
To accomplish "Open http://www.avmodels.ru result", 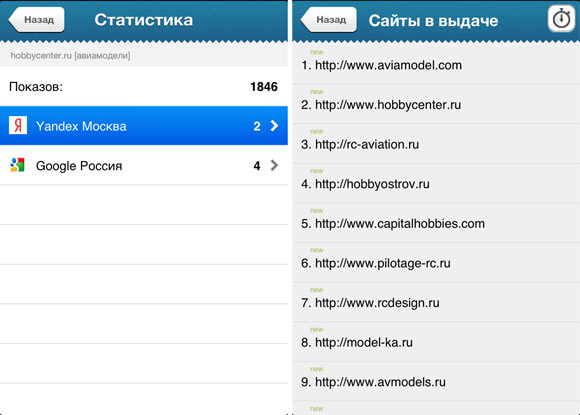I will point(436,381).
